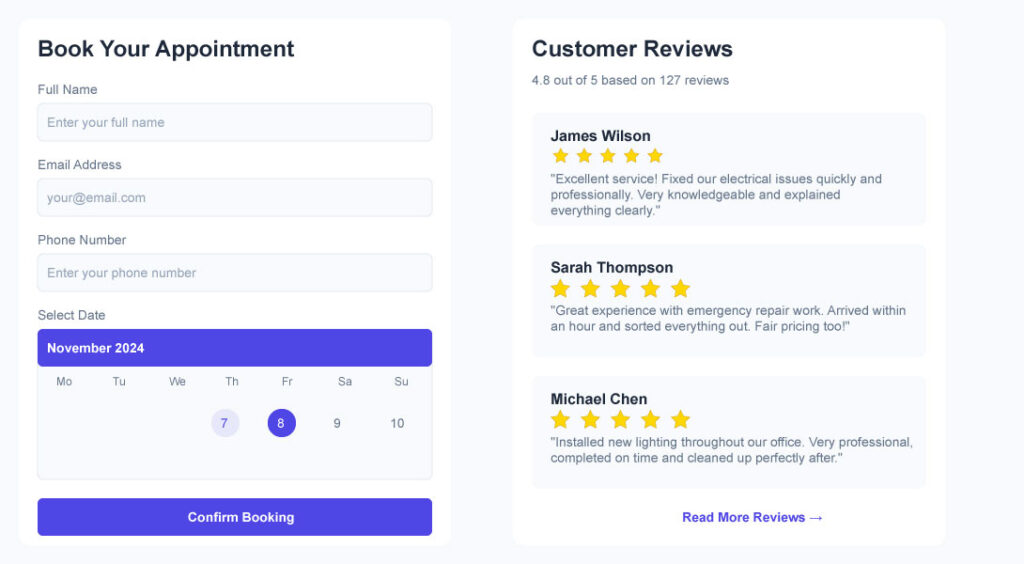
Task: Click the fifth star in James Wilson's rating
Action: (655, 156)
